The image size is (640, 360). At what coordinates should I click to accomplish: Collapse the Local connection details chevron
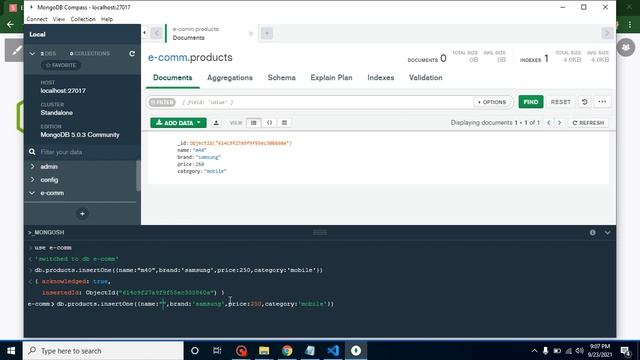coord(32,53)
